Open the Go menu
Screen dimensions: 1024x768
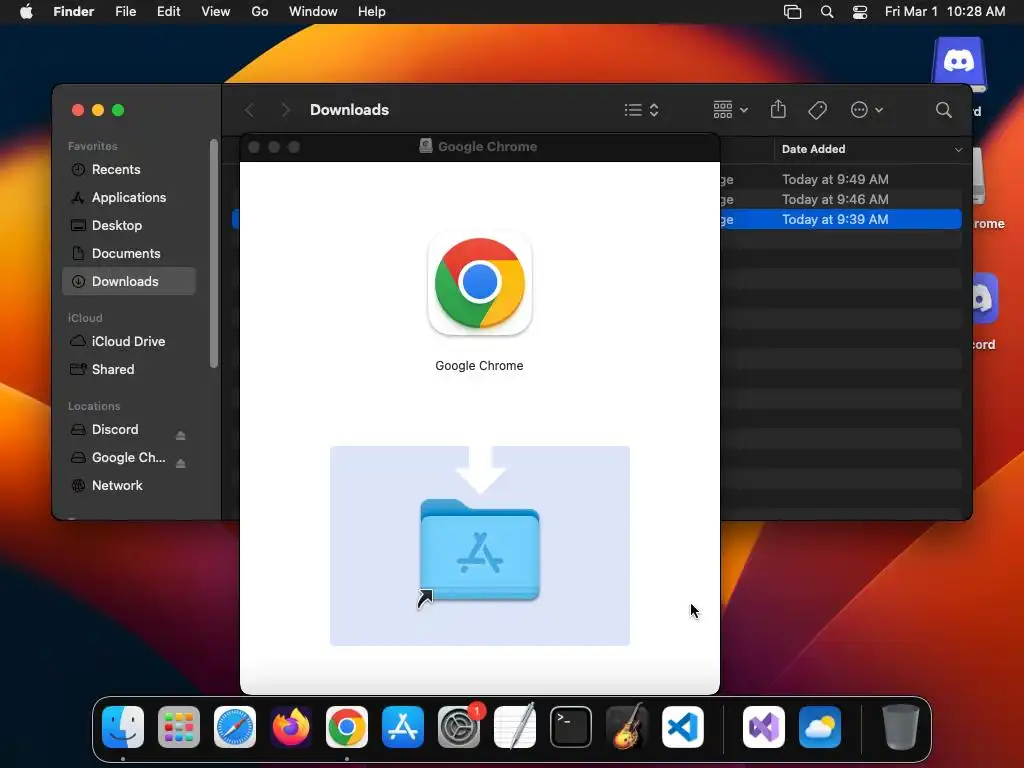coord(260,12)
